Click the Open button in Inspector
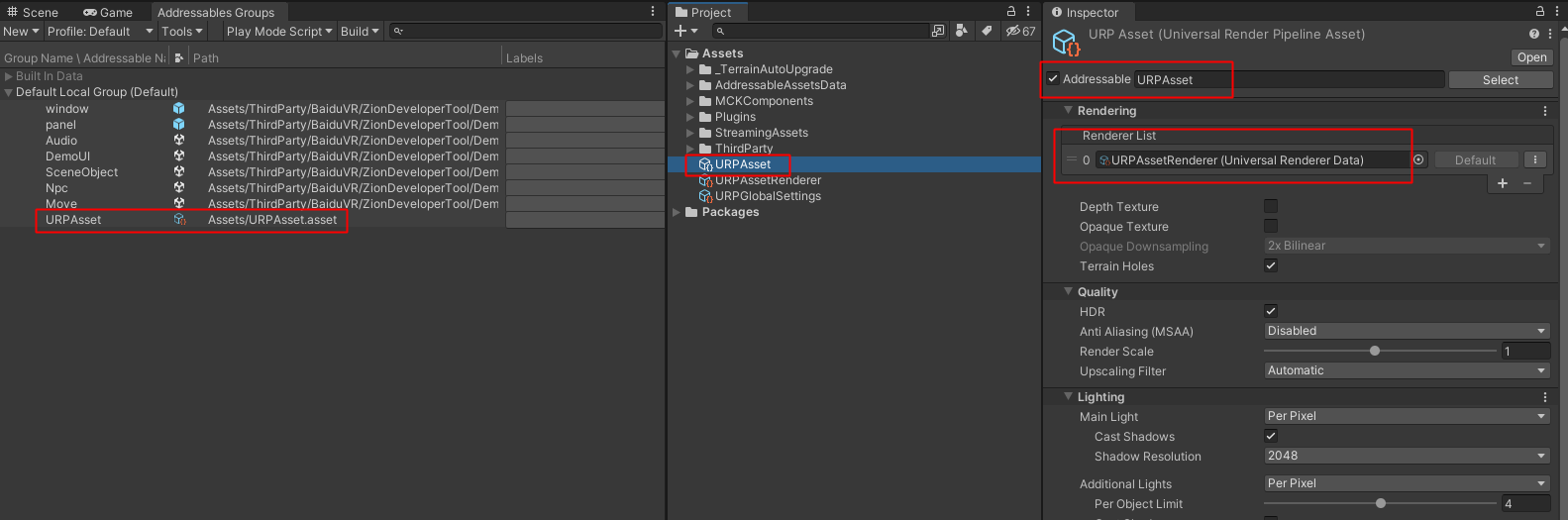Image resolution: width=1568 pixels, height=520 pixels. click(1531, 57)
